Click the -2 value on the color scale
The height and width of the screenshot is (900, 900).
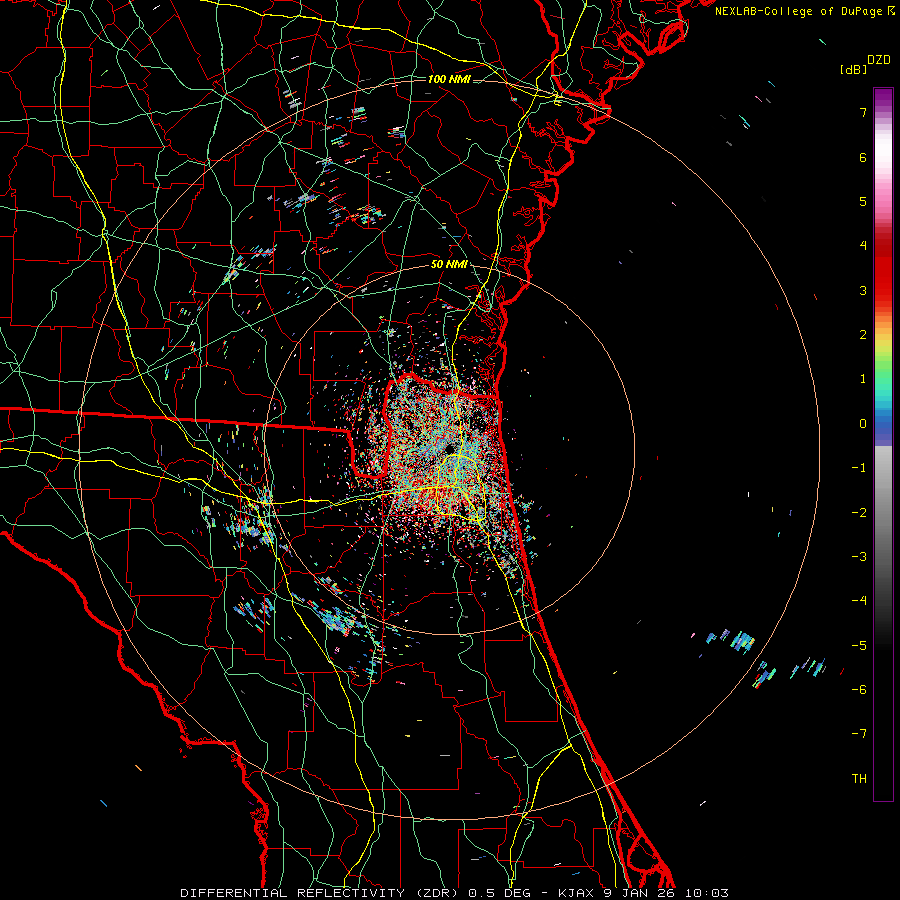859,512
